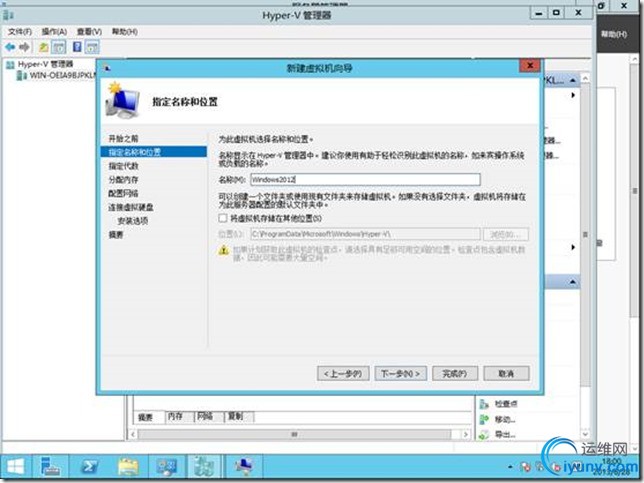Click right arrow of horizontal scrollbar

[x=465, y=435]
